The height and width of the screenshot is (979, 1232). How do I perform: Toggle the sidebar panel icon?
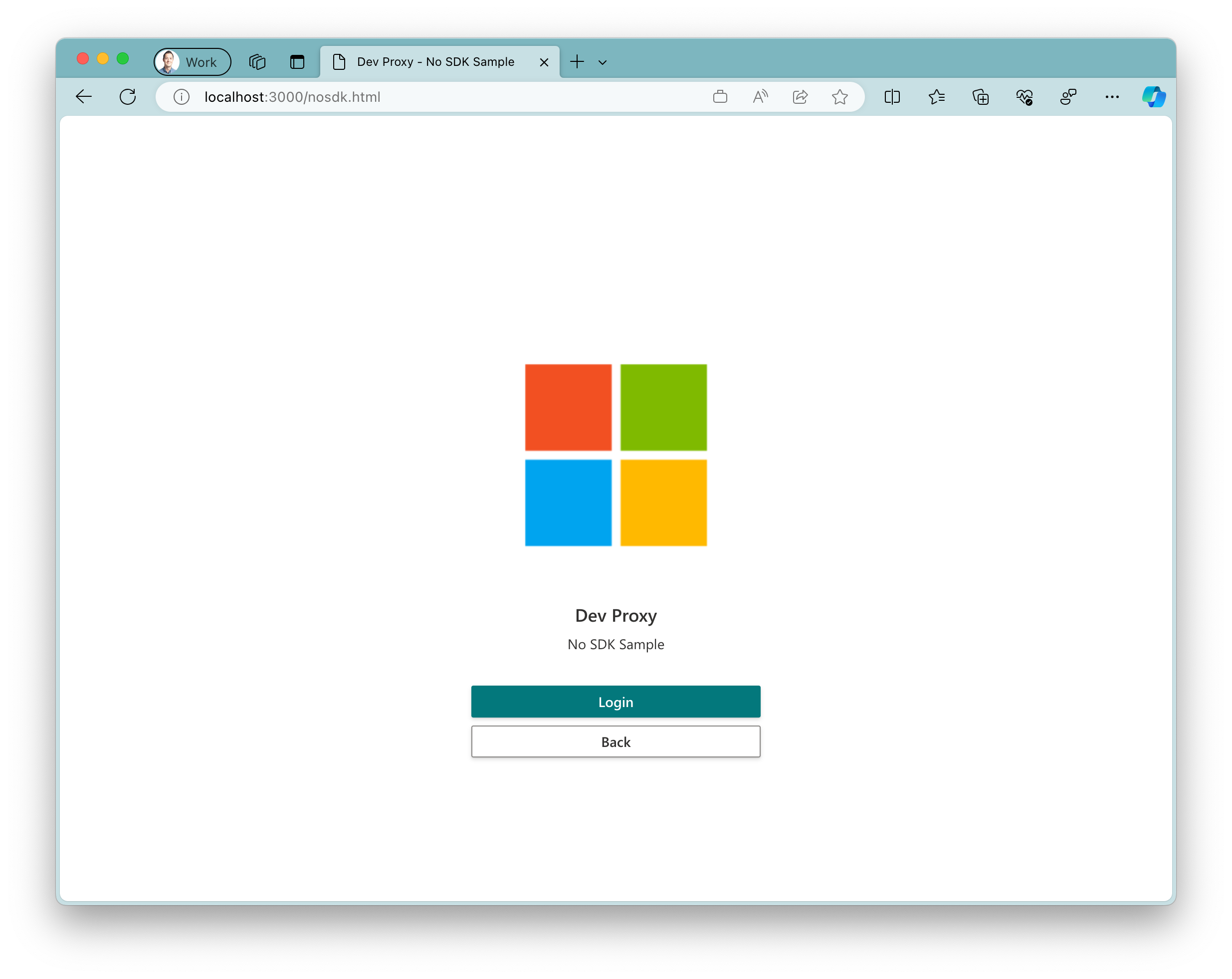[x=893, y=97]
